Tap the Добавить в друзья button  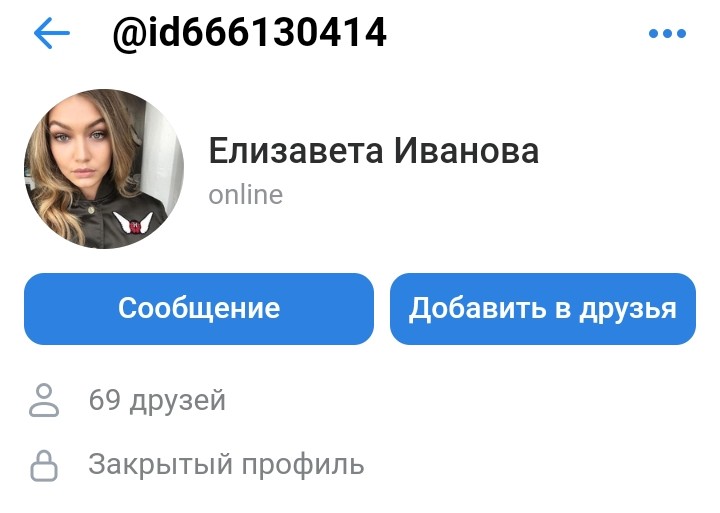543,309
